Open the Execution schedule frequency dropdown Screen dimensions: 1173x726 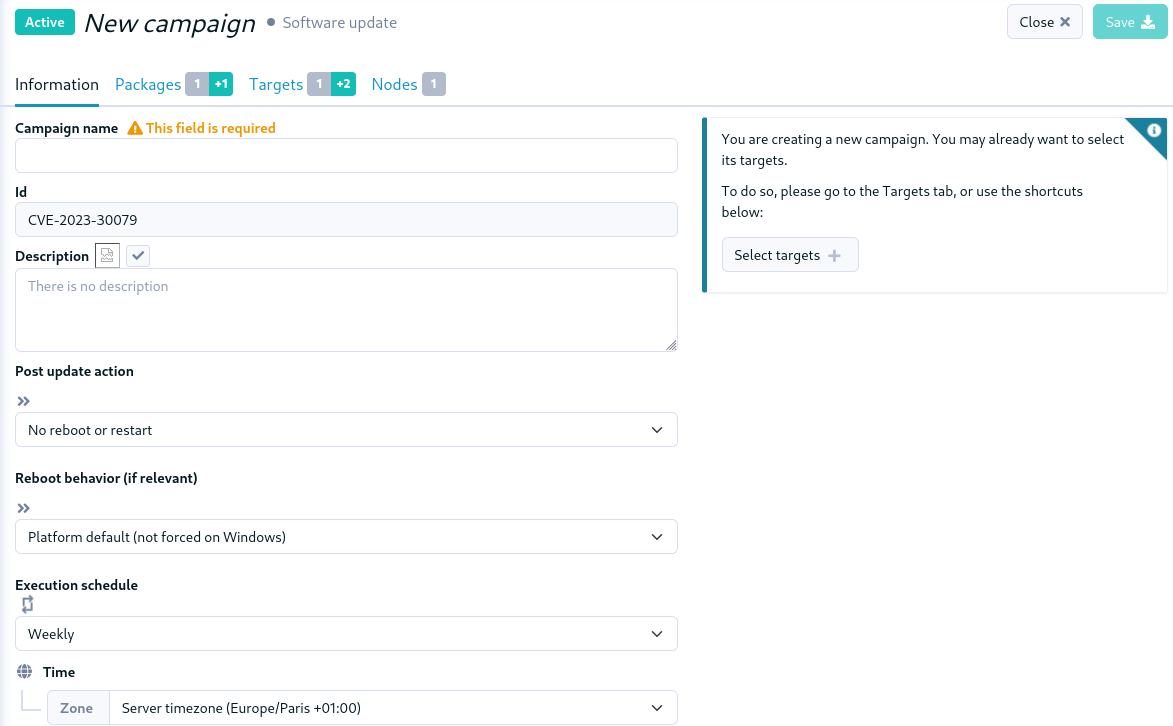click(x=346, y=633)
